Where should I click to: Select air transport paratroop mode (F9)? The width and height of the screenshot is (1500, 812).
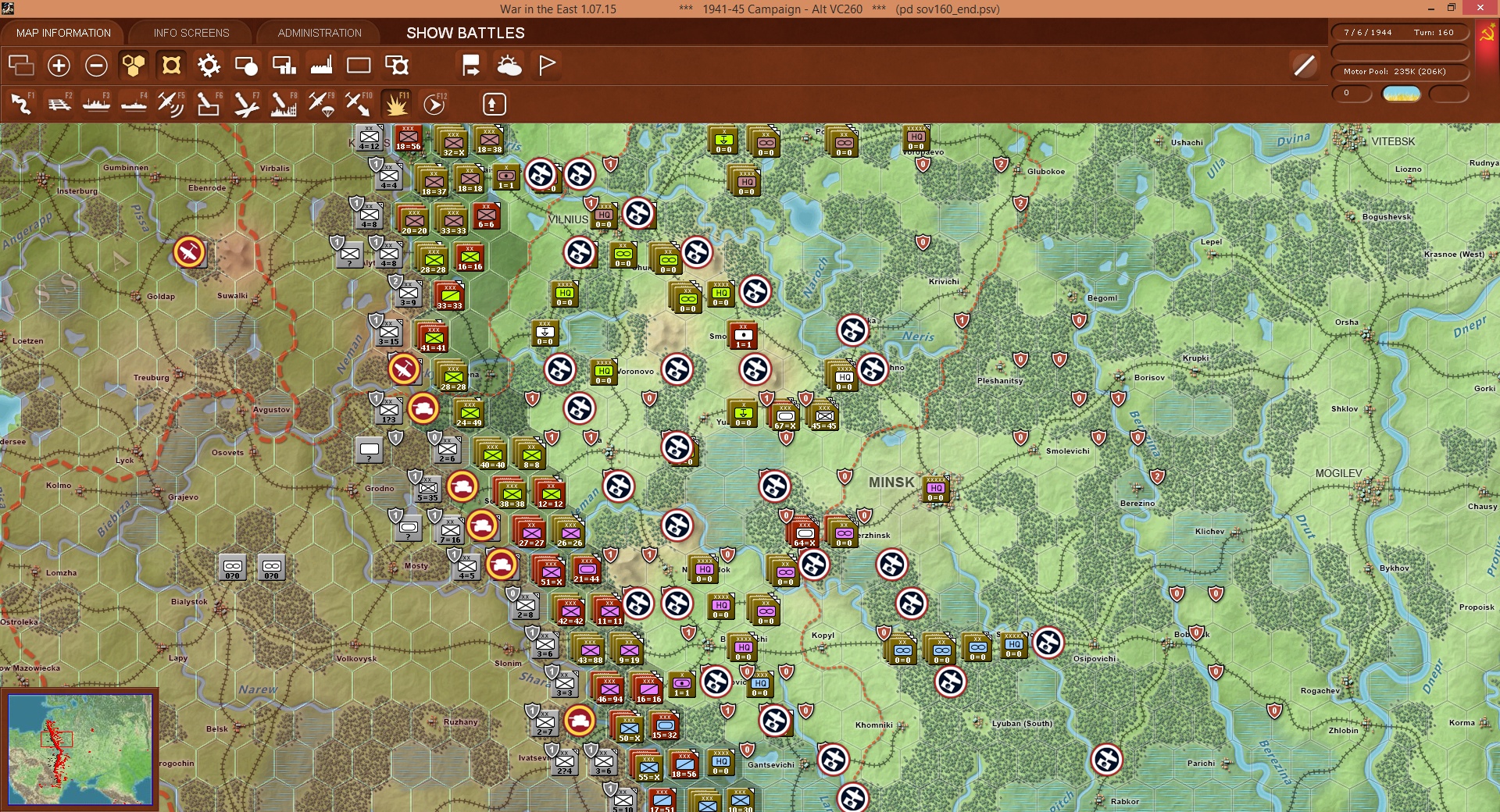point(321,104)
